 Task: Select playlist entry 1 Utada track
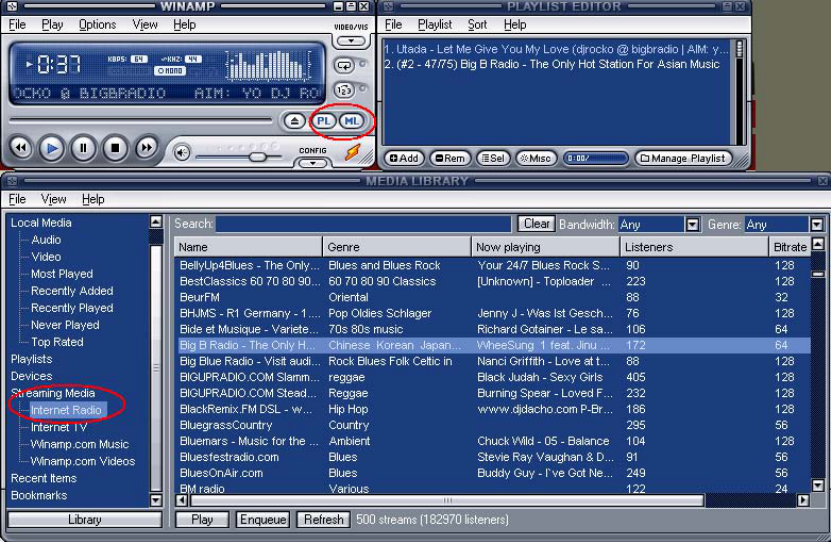point(556,49)
